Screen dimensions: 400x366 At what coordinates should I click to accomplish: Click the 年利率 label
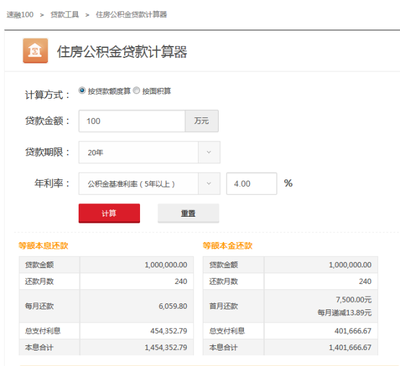point(52,183)
